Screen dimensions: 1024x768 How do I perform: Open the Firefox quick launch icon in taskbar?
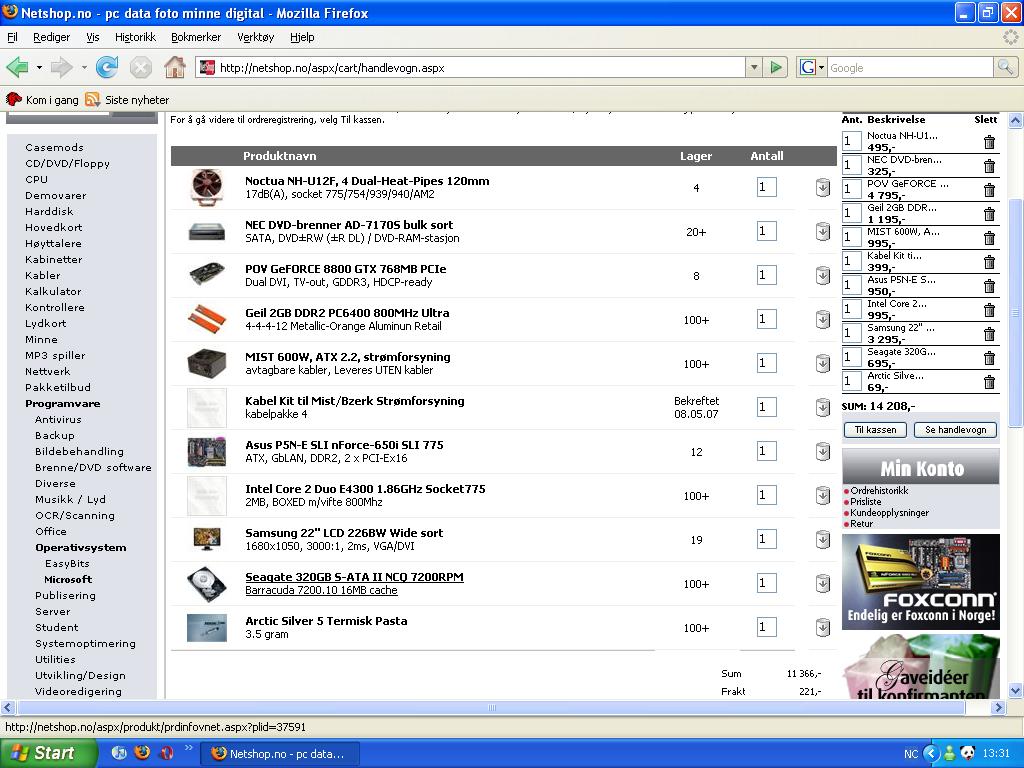tap(142, 753)
